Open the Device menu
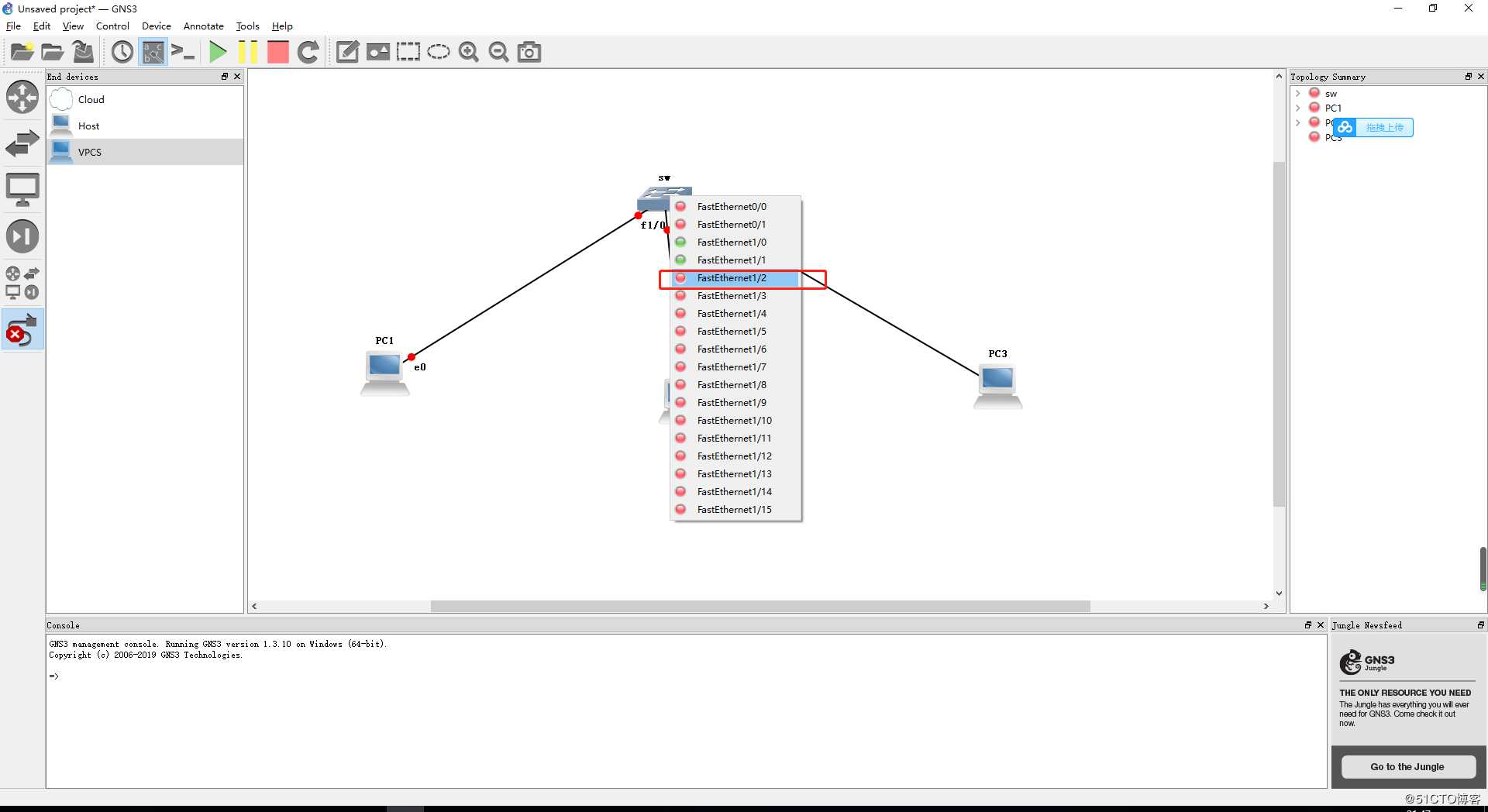 tap(156, 26)
